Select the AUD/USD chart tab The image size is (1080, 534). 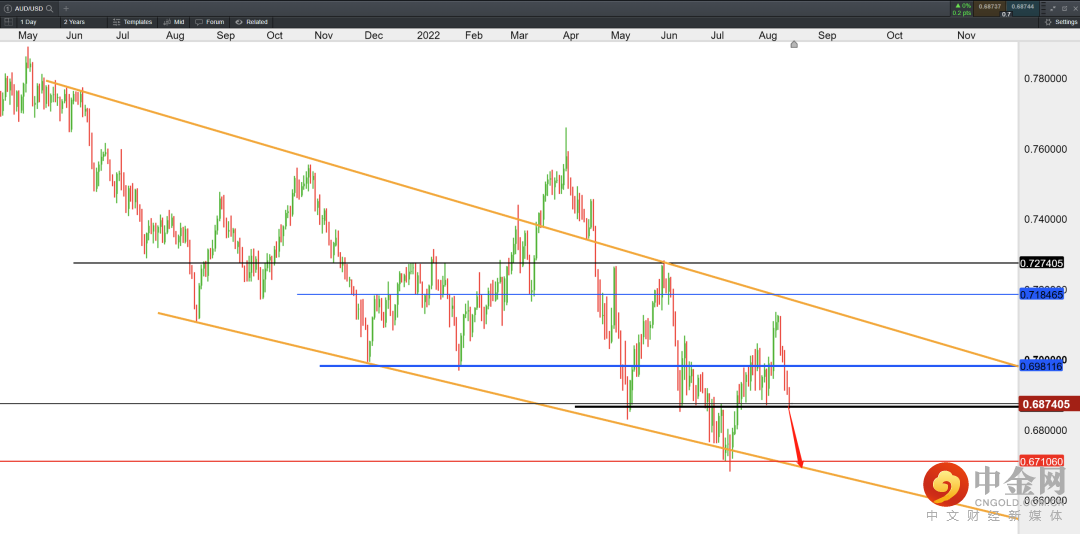30,9
